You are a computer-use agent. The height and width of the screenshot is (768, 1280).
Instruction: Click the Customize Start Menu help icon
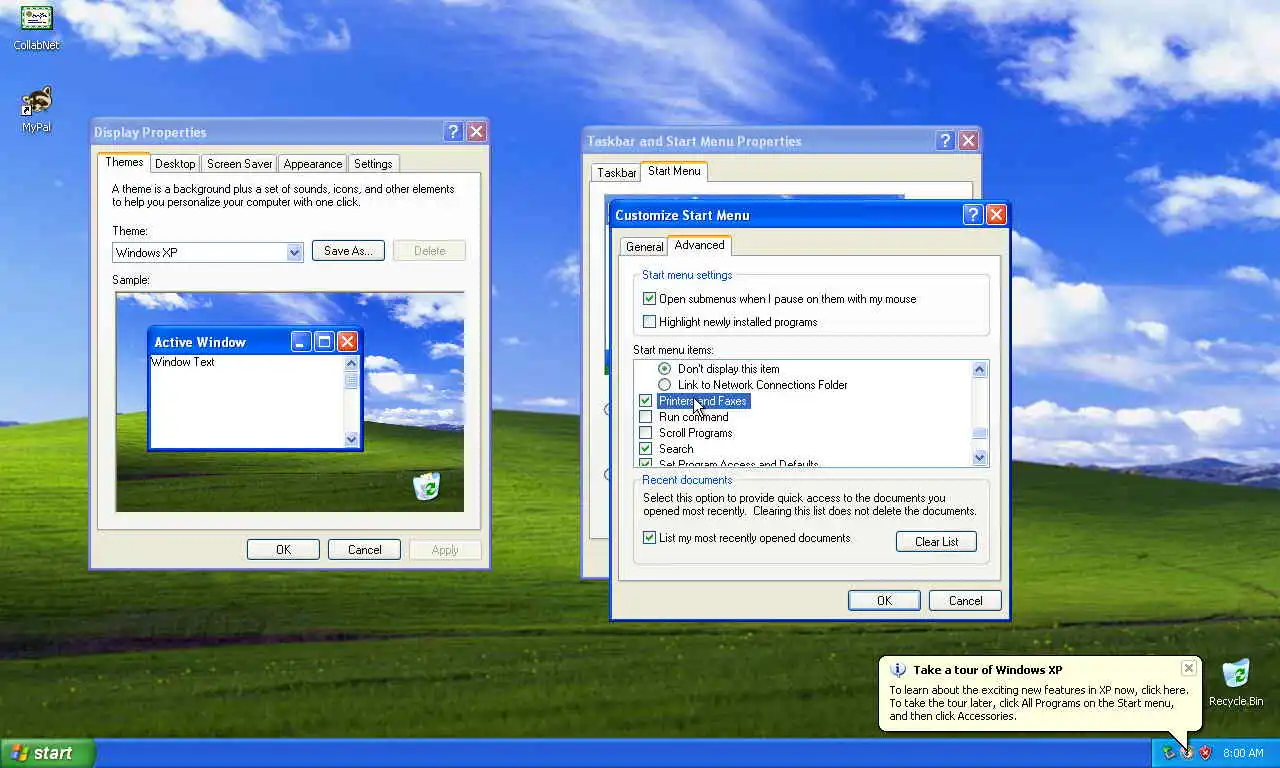(x=973, y=215)
